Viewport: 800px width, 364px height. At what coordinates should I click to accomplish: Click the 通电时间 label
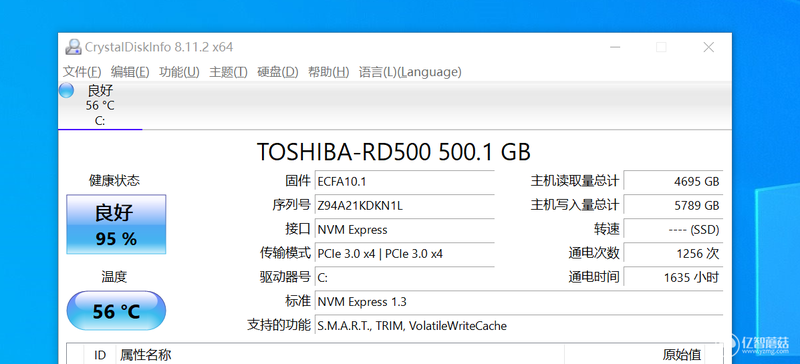pos(594,277)
